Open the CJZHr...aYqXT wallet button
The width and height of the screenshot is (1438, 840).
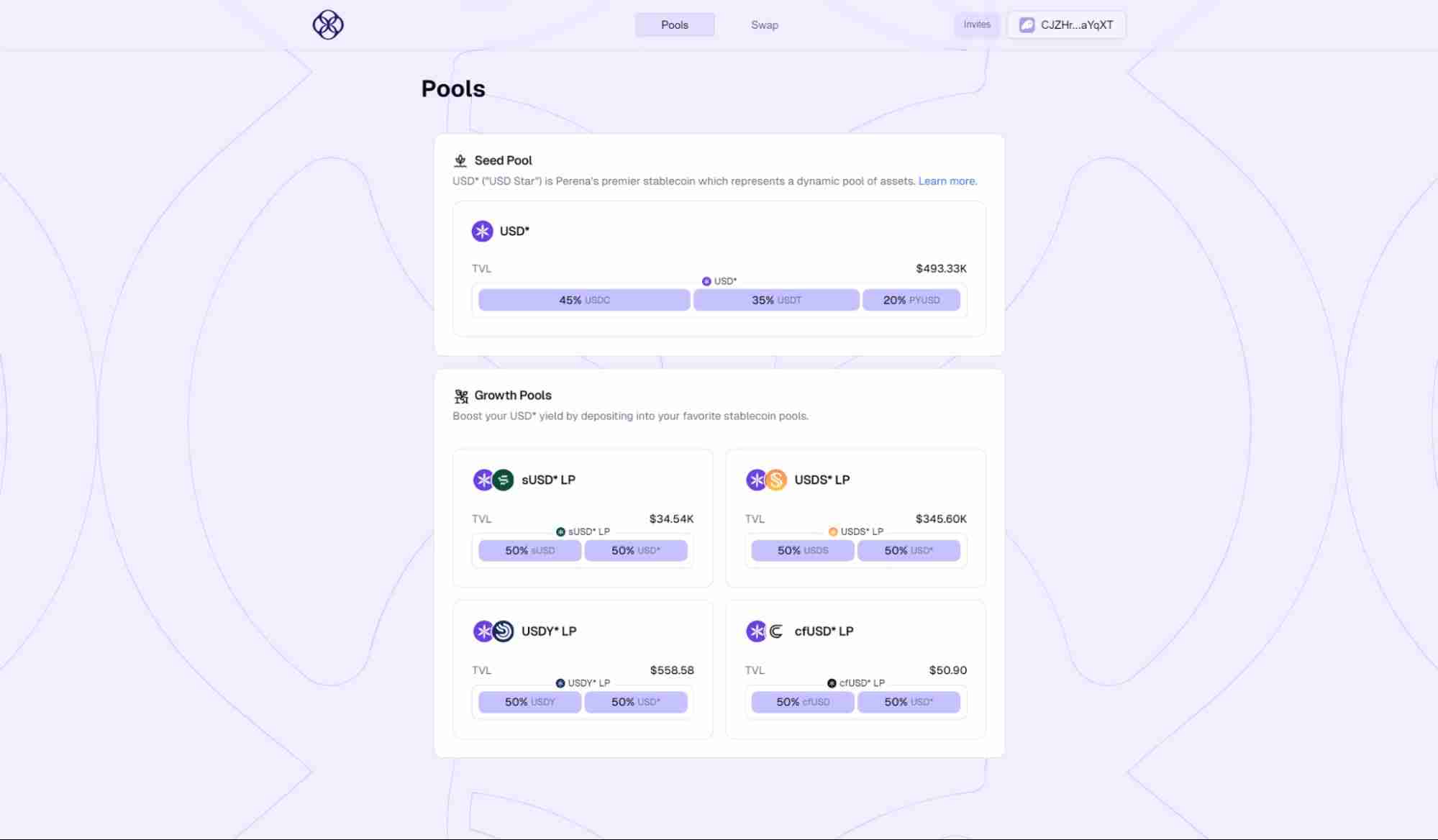[x=1066, y=25]
